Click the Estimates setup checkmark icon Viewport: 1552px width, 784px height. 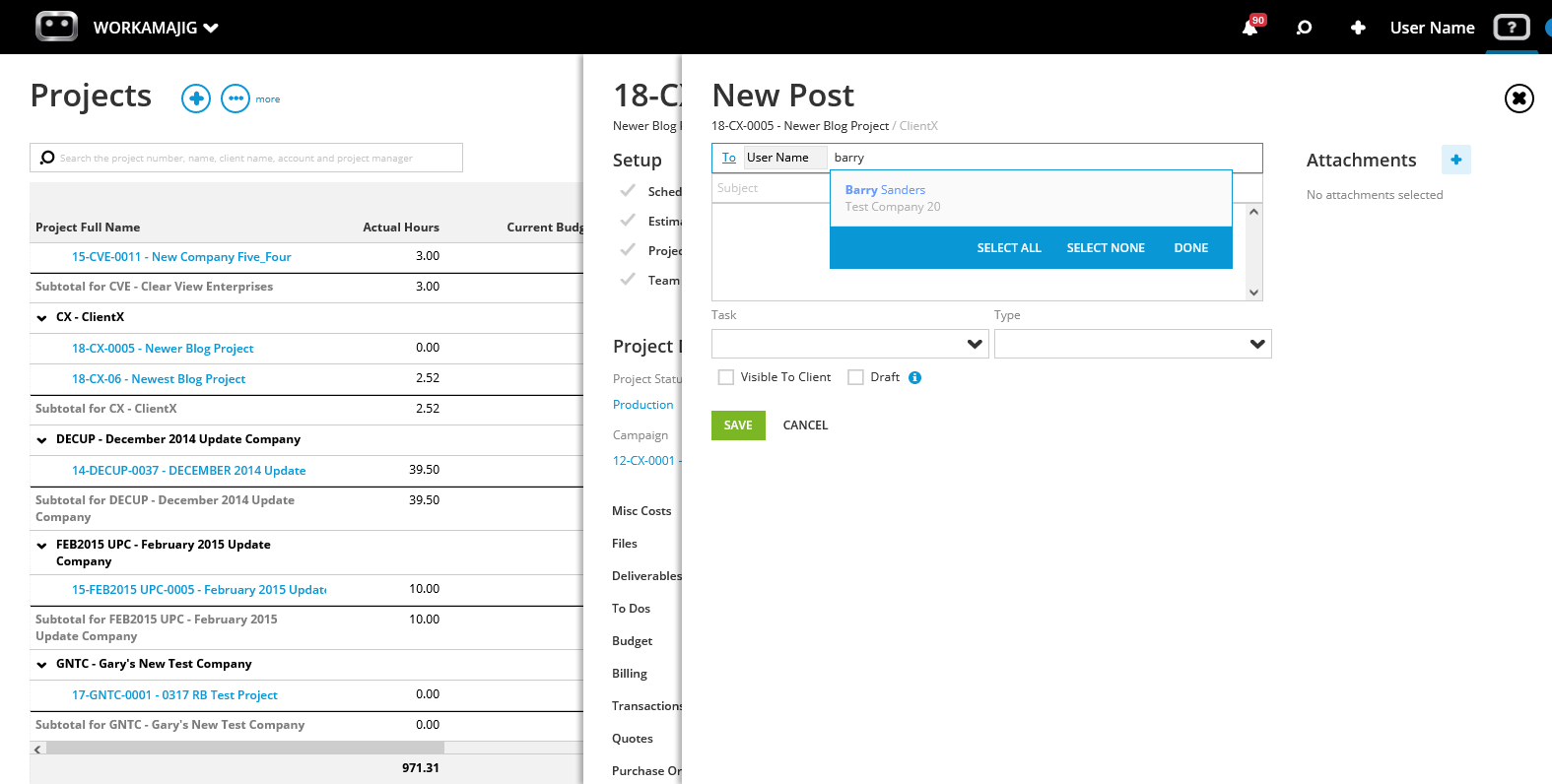(628, 221)
